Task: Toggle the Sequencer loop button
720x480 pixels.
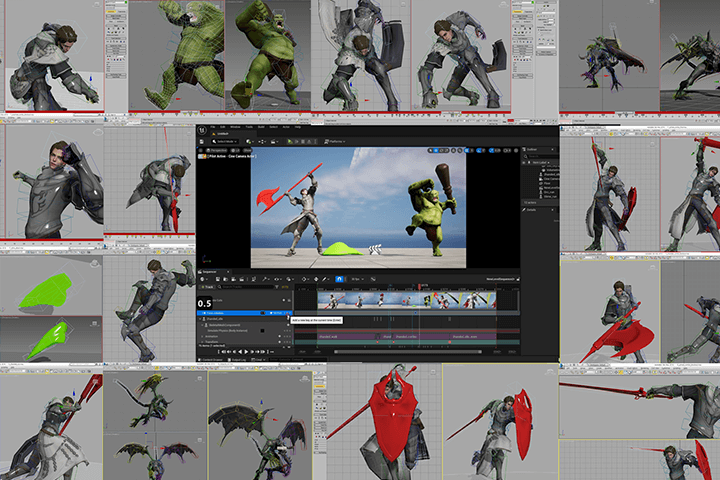Action: 272,352
